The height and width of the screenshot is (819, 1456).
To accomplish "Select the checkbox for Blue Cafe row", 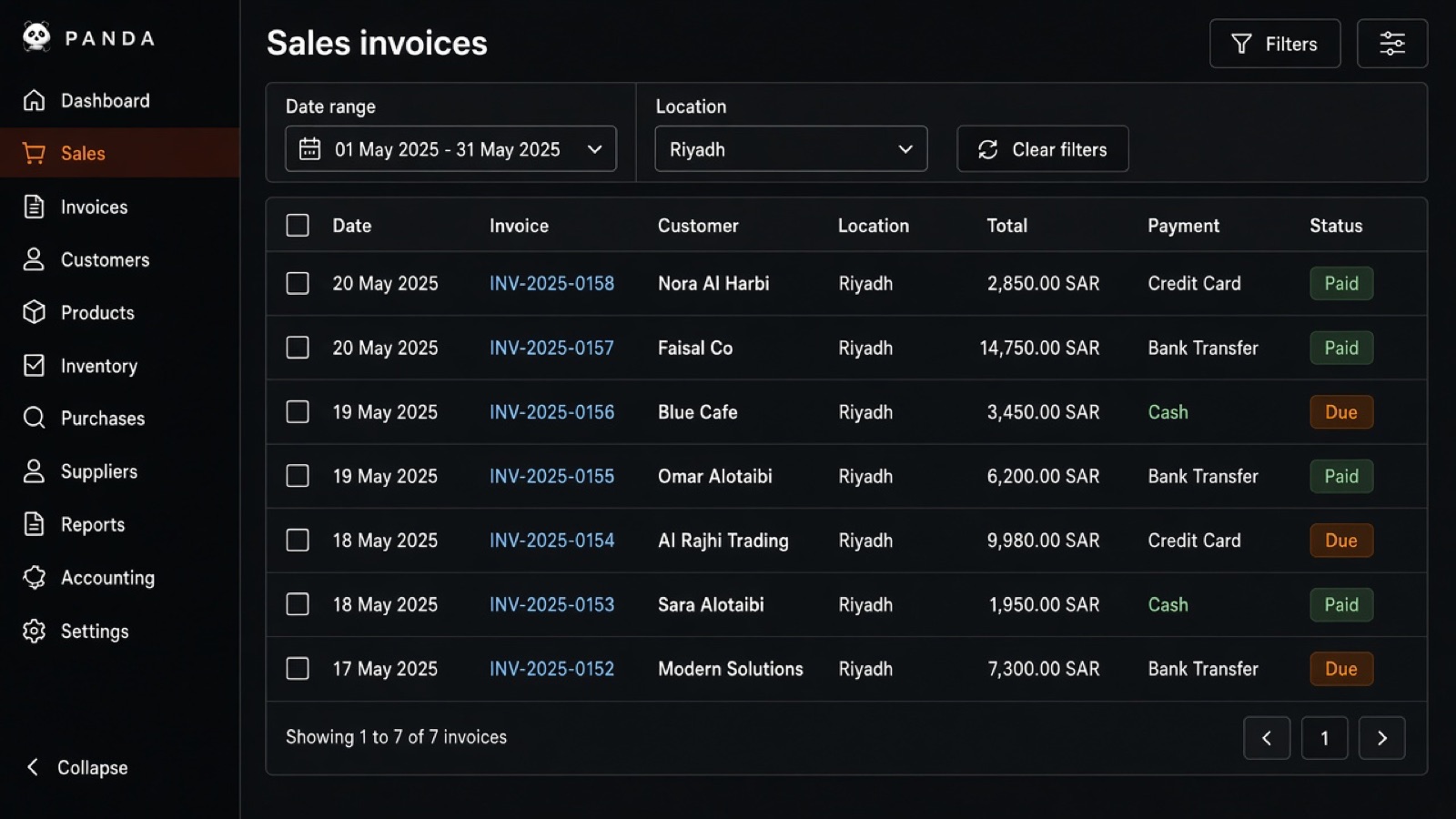I will [298, 411].
